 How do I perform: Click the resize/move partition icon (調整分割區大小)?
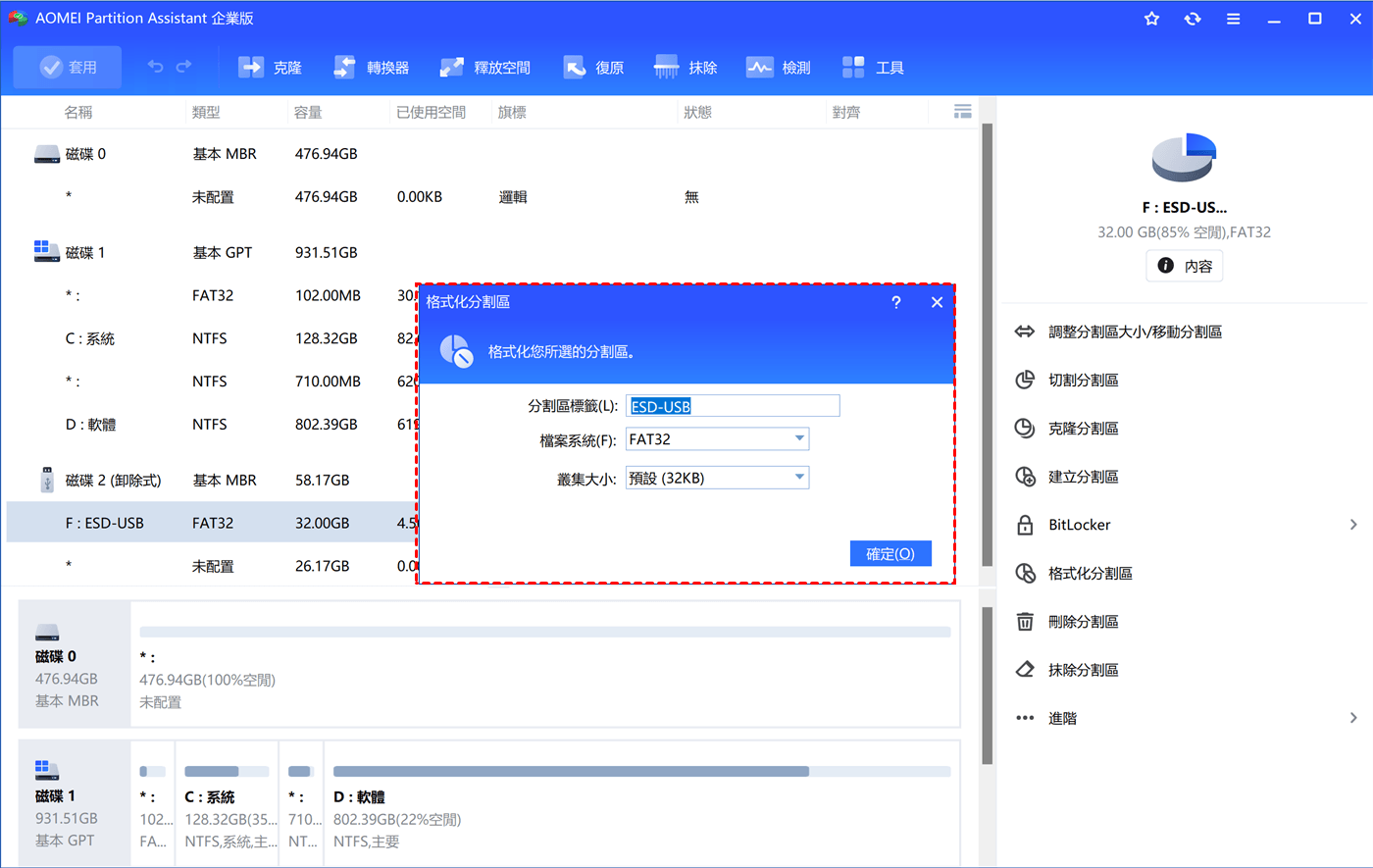click(1025, 332)
